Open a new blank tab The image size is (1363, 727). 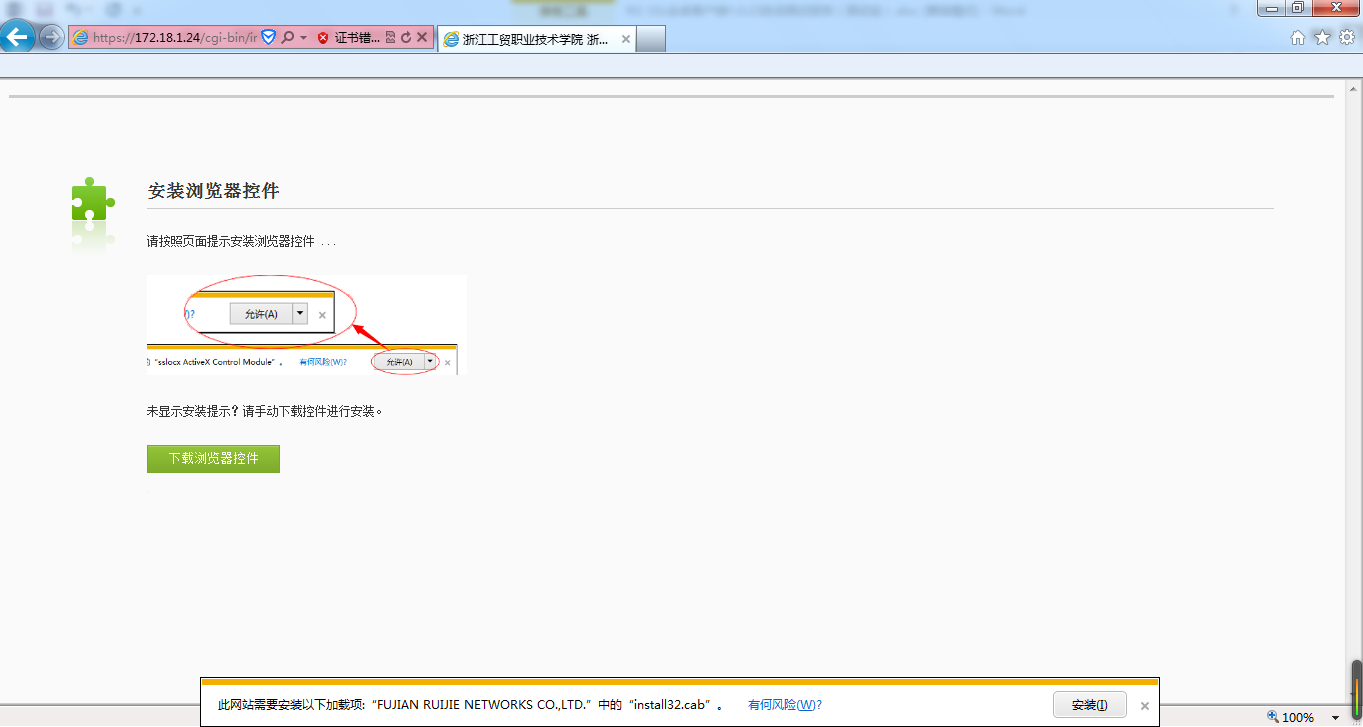651,39
